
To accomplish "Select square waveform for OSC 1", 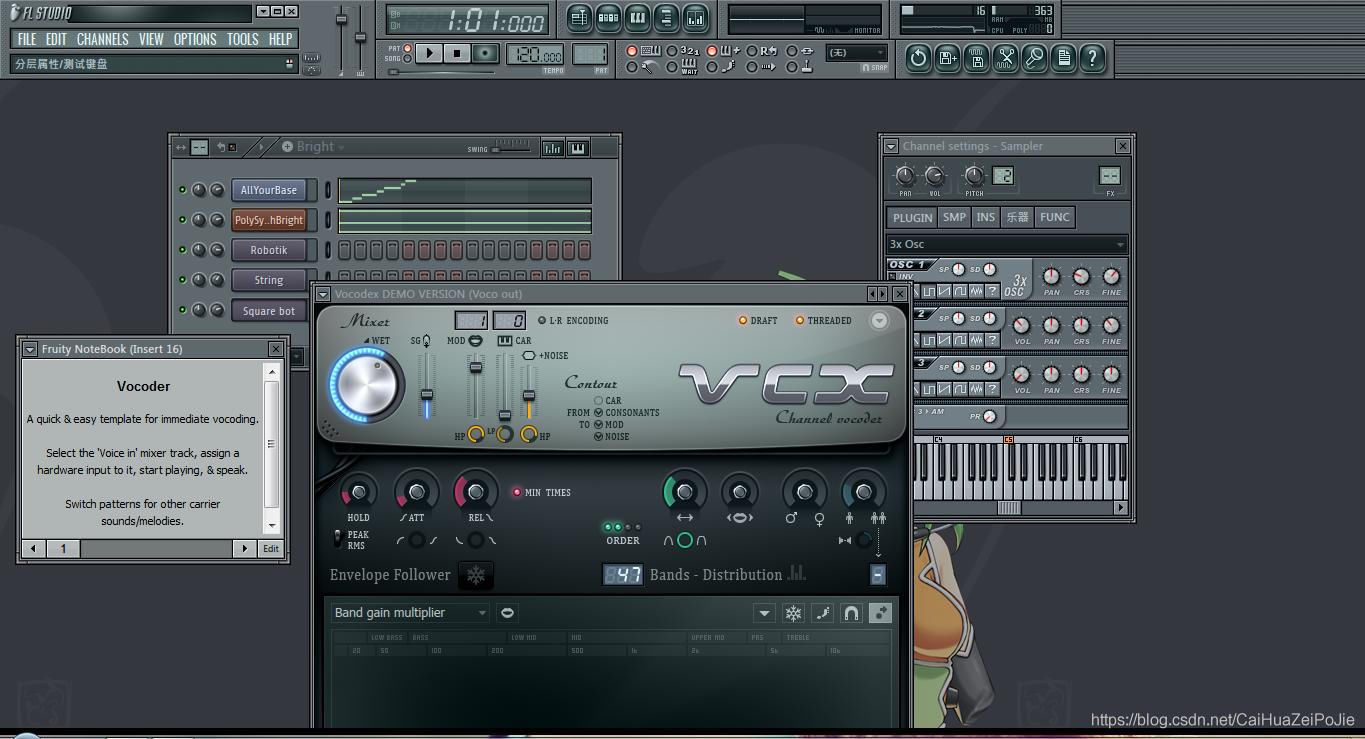I will [929, 291].
